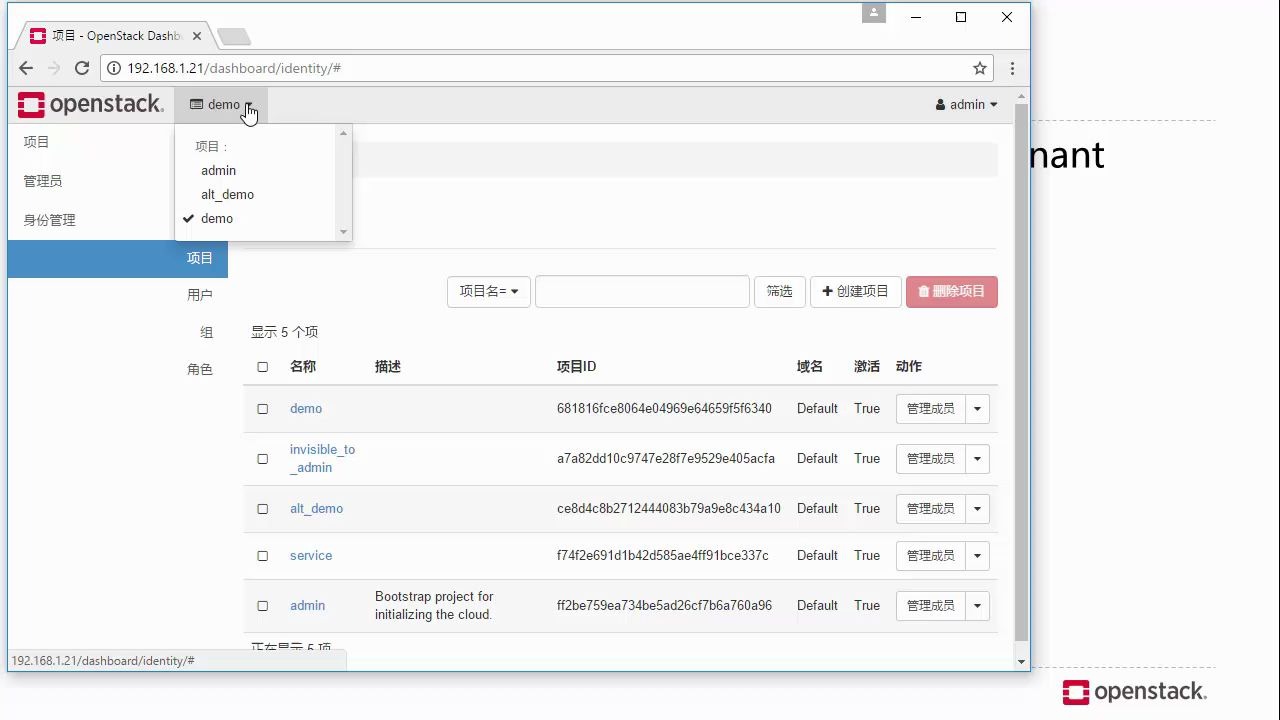Choose alt_demo project from dropdown list
This screenshot has width=1280, height=720.
pyautogui.click(x=227, y=194)
